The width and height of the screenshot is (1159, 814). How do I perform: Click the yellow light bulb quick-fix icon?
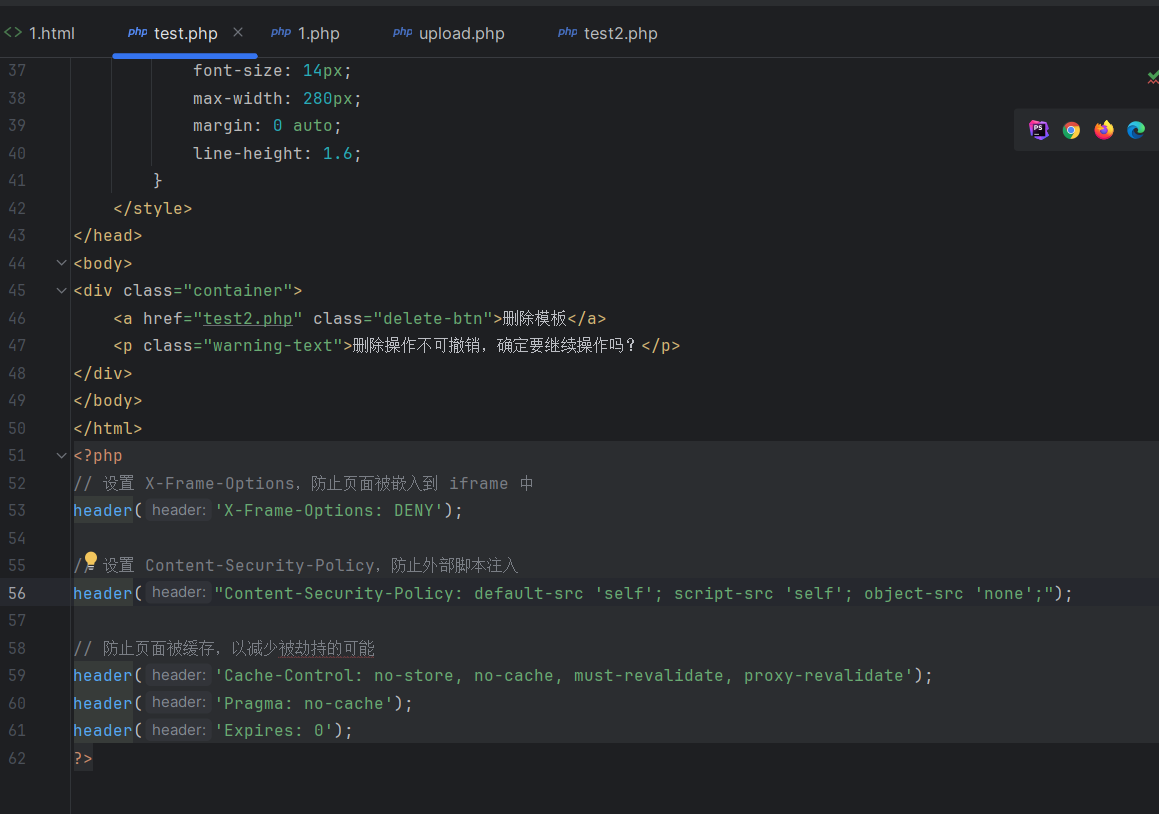[90, 560]
